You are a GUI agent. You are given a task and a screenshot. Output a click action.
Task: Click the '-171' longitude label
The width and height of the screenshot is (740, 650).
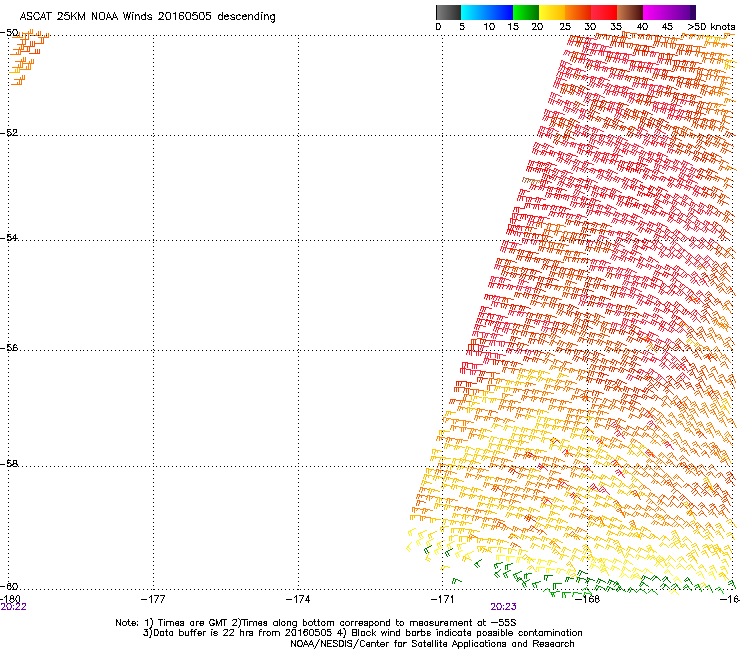click(x=443, y=599)
